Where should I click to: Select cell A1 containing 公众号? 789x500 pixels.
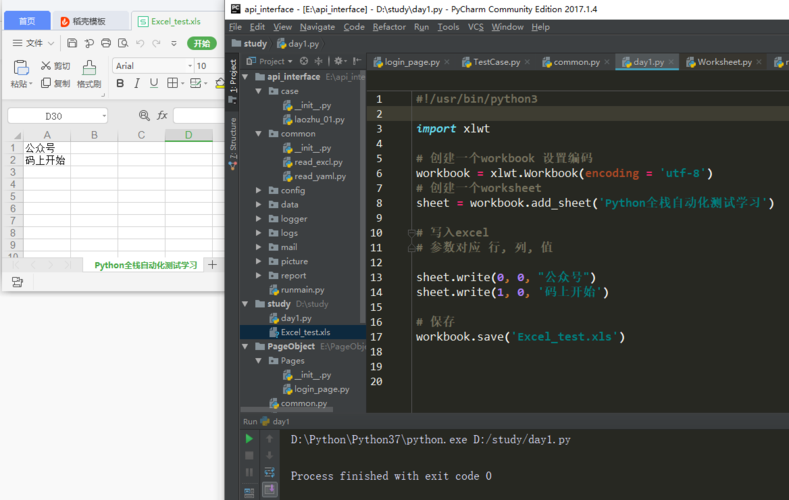coord(47,148)
